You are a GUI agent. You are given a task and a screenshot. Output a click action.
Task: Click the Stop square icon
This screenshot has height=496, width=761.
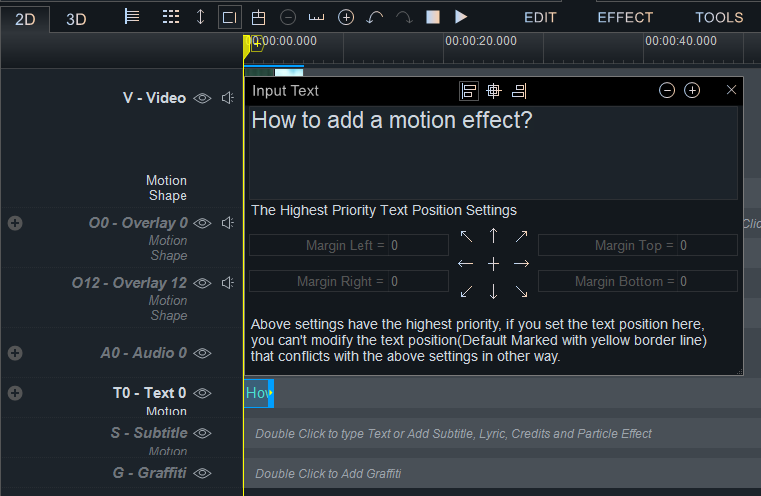click(433, 17)
